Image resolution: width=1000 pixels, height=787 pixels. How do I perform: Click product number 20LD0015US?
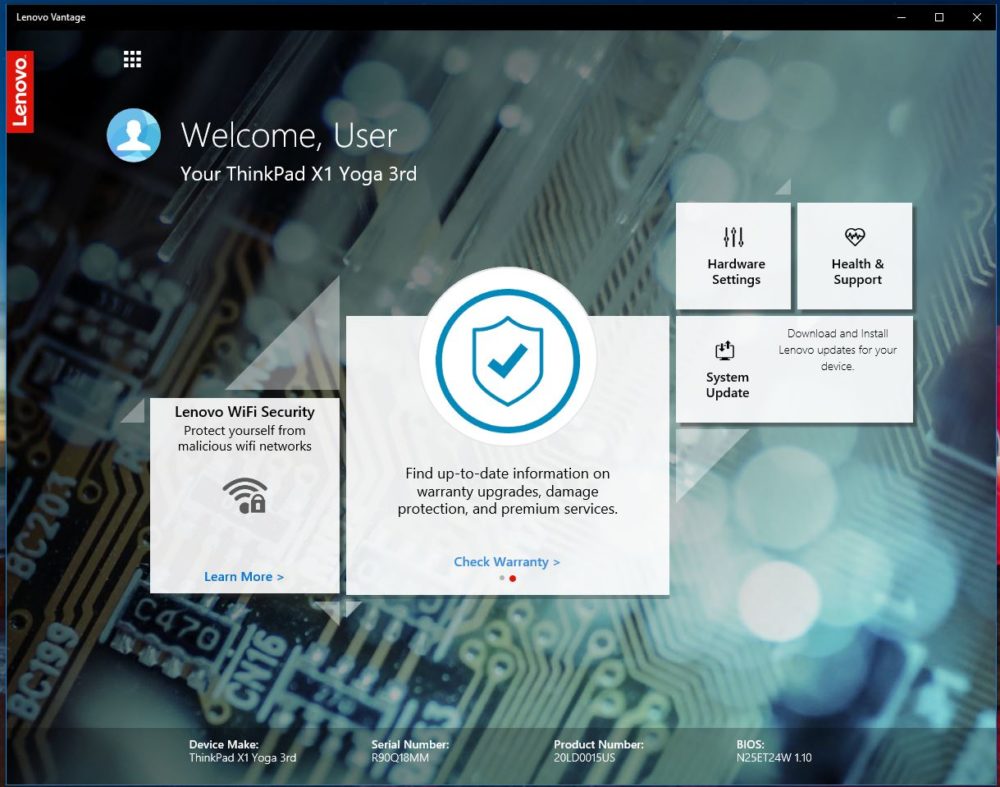pos(584,758)
